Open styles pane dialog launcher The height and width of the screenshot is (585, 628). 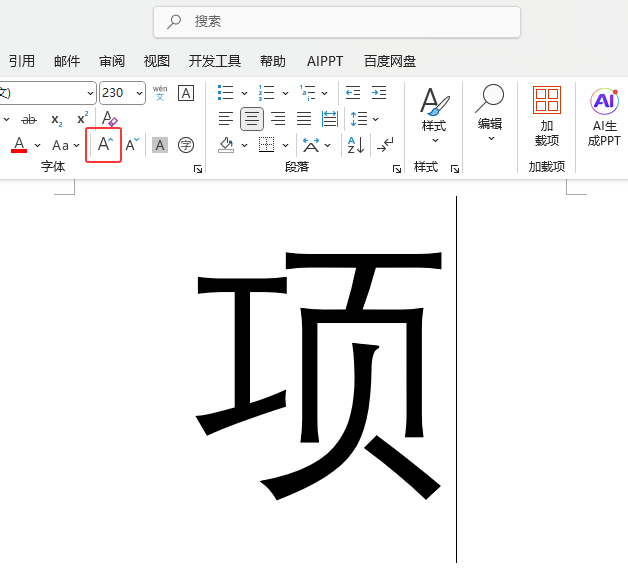tap(455, 169)
